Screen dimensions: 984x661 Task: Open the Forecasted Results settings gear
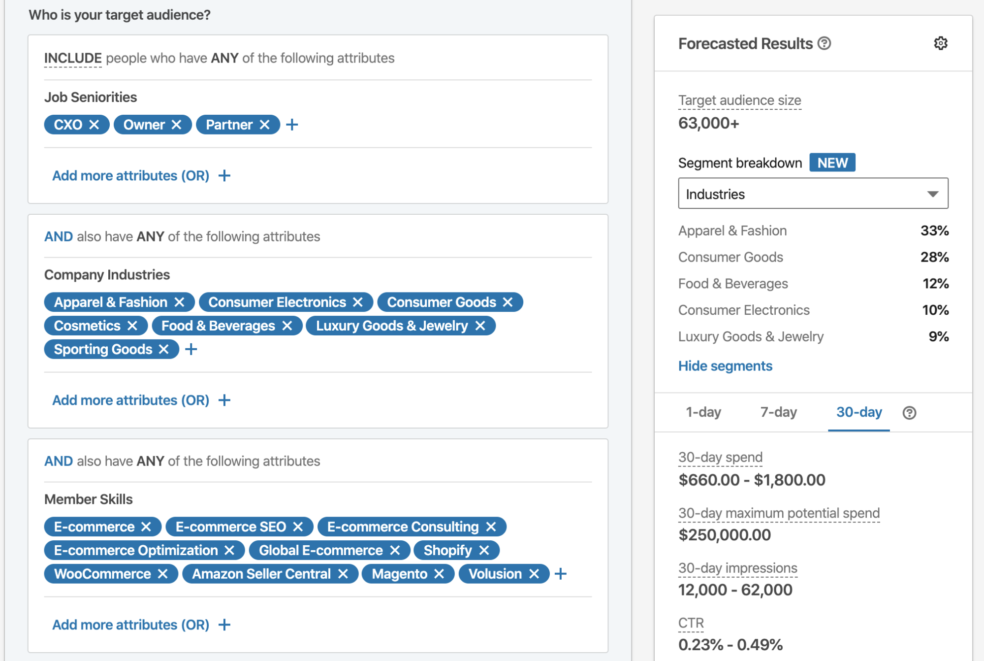940,43
